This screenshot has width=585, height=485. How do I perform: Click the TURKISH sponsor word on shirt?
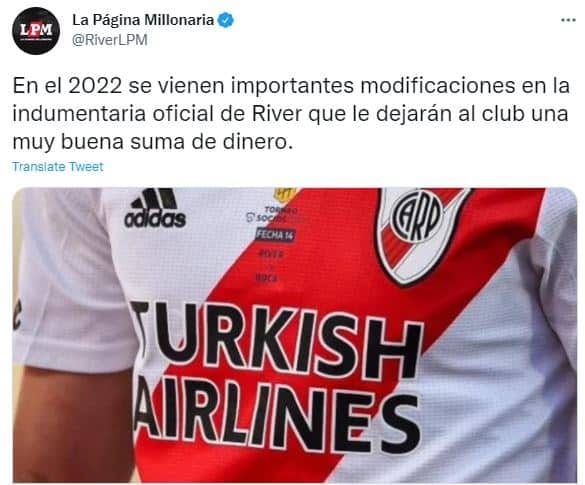click(x=277, y=338)
